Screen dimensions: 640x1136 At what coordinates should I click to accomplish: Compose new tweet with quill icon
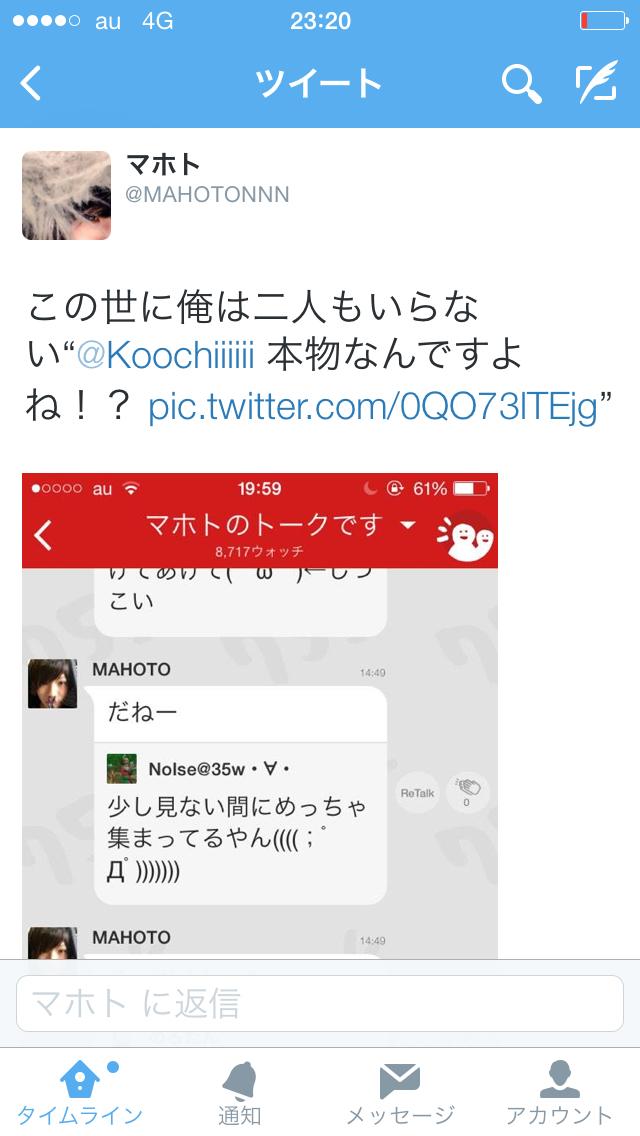(x=597, y=81)
